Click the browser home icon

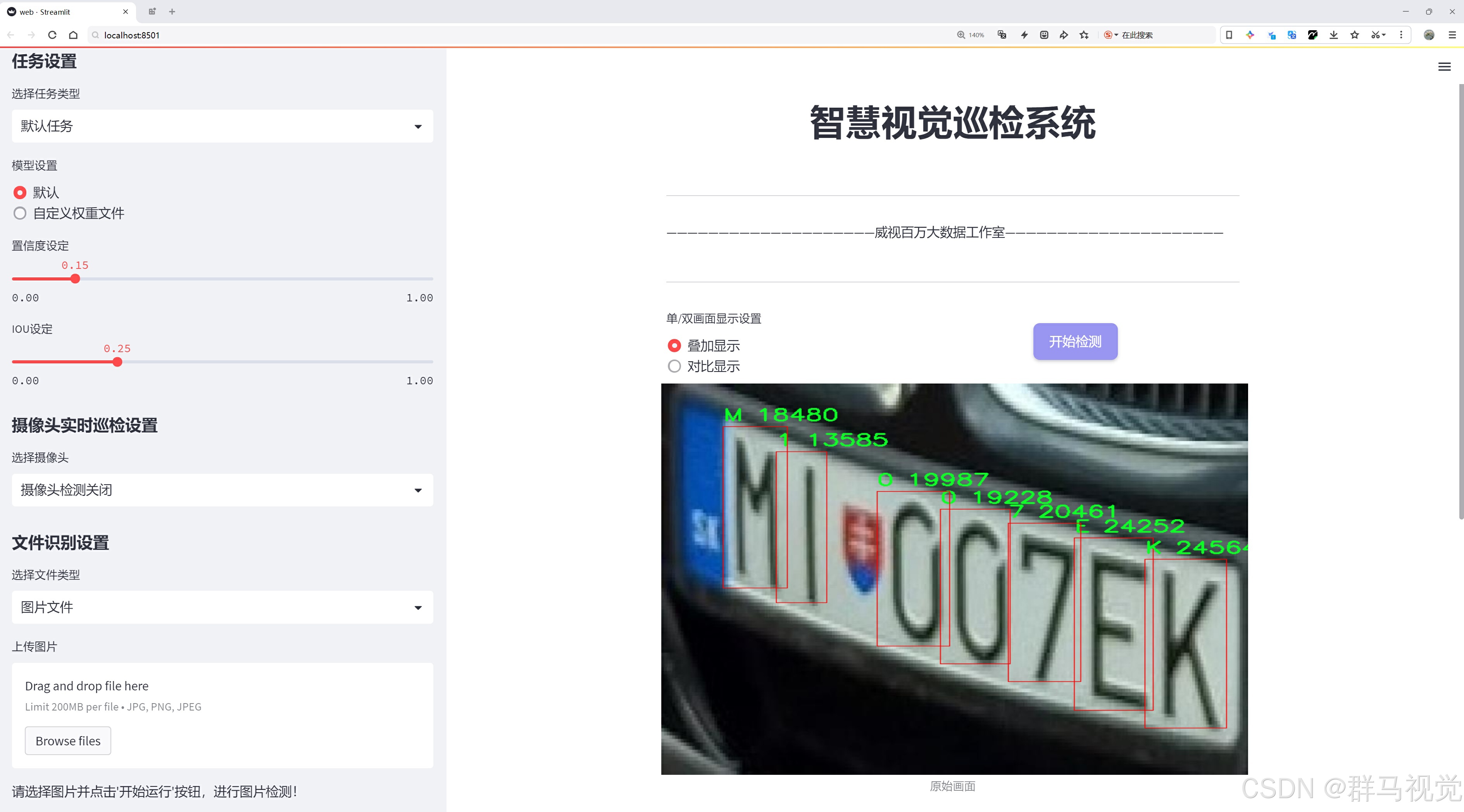click(x=73, y=34)
